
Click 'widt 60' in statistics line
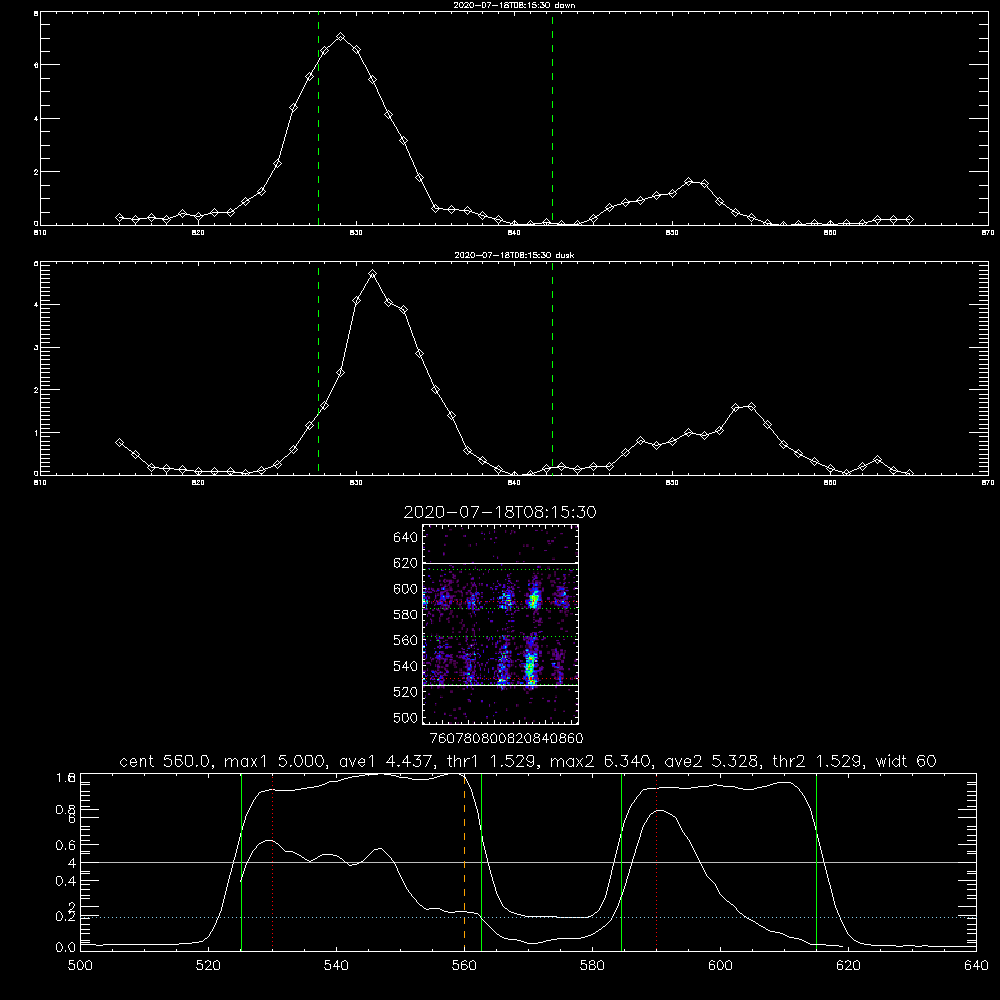tap(906, 761)
